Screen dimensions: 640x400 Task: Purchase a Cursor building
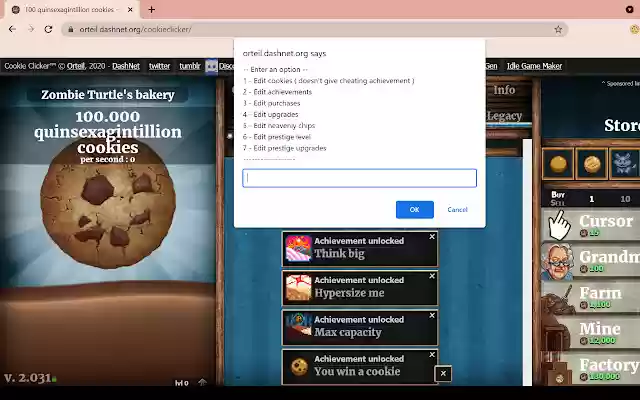(x=591, y=225)
